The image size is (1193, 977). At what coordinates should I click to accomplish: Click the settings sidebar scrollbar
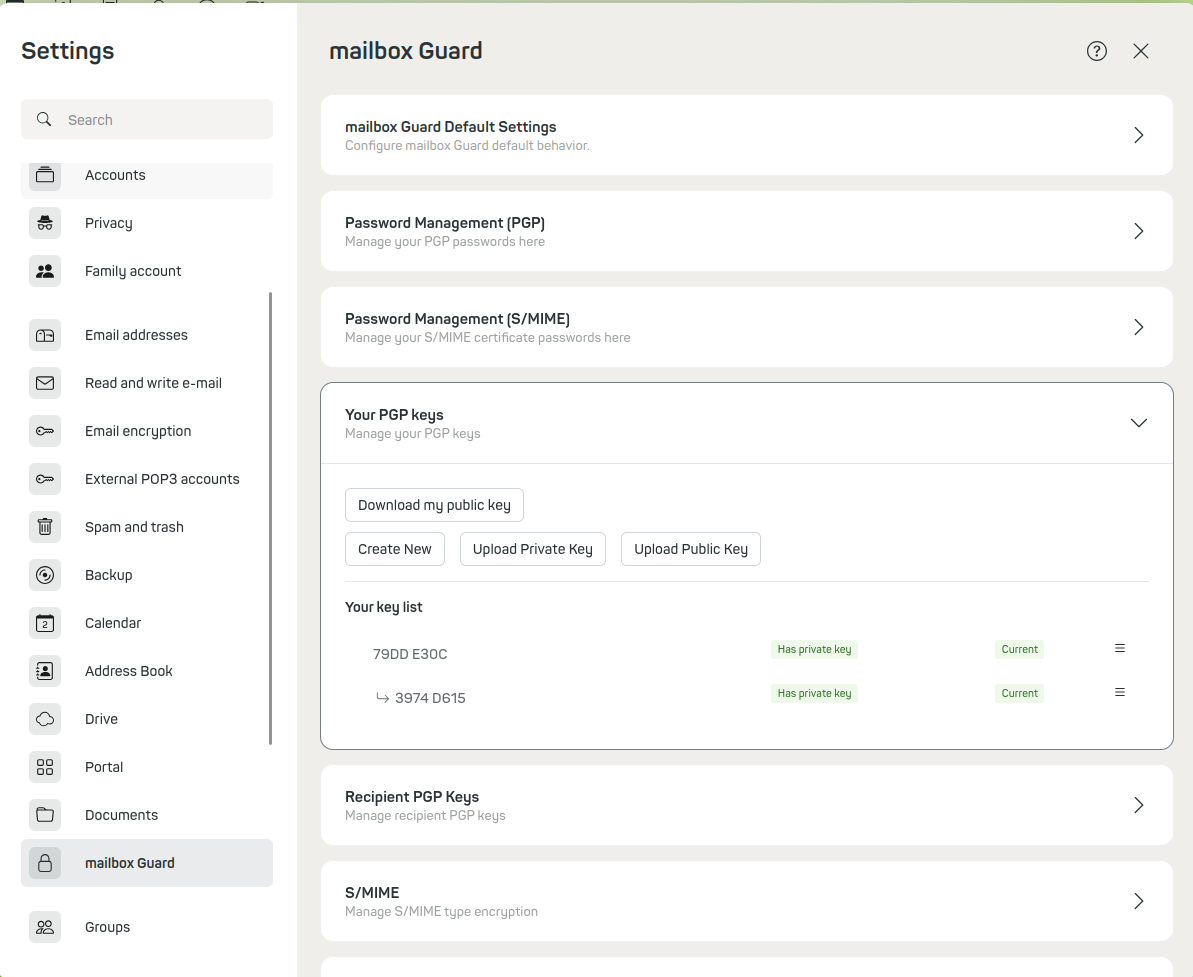coord(271,518)
